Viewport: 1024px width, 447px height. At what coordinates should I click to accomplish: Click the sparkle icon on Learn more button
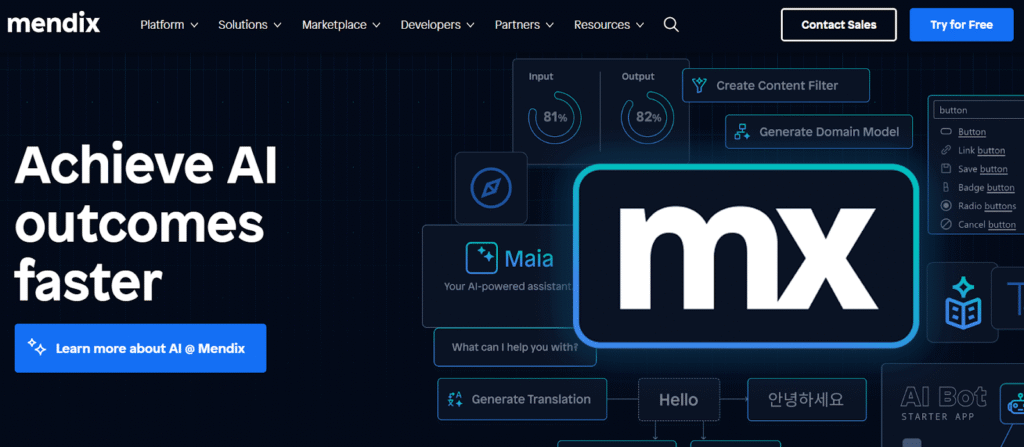(37, 348)
